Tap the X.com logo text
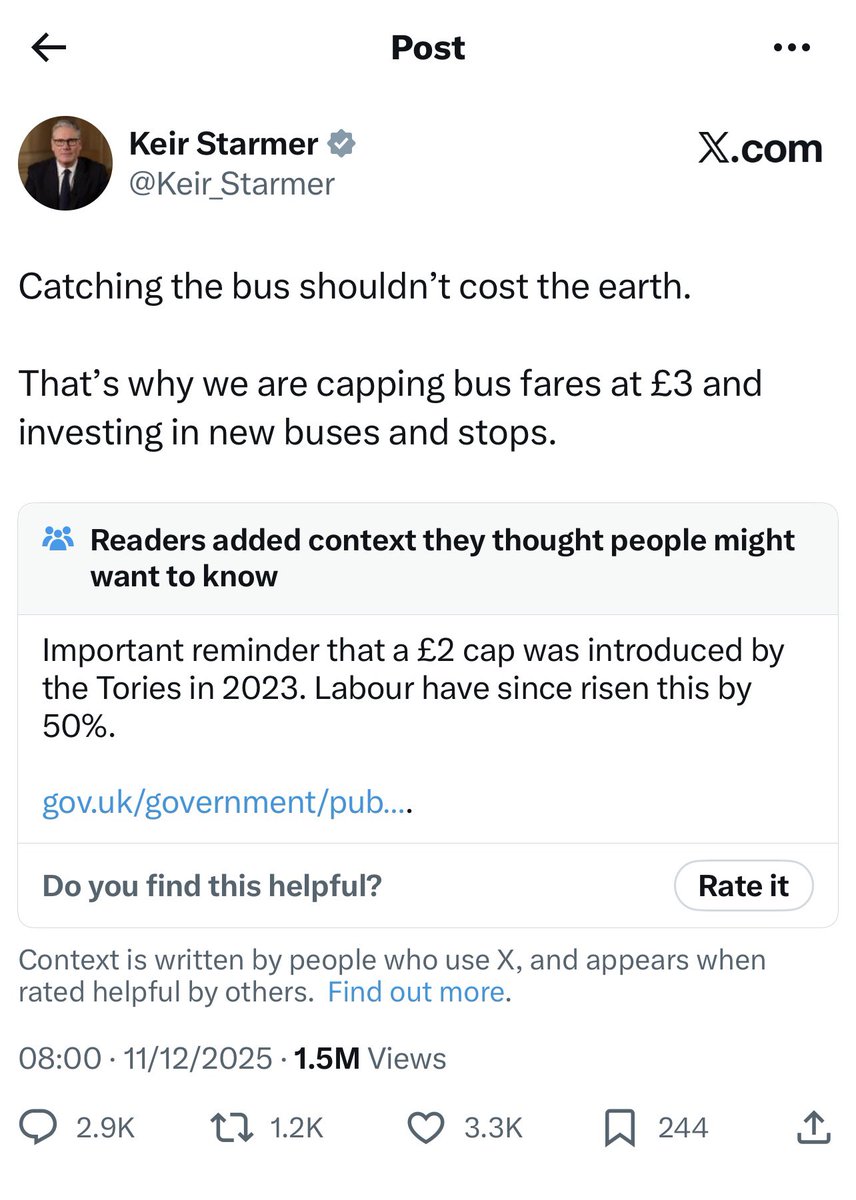This screenshot has width=856, height=1200. [x=760, y=148]
